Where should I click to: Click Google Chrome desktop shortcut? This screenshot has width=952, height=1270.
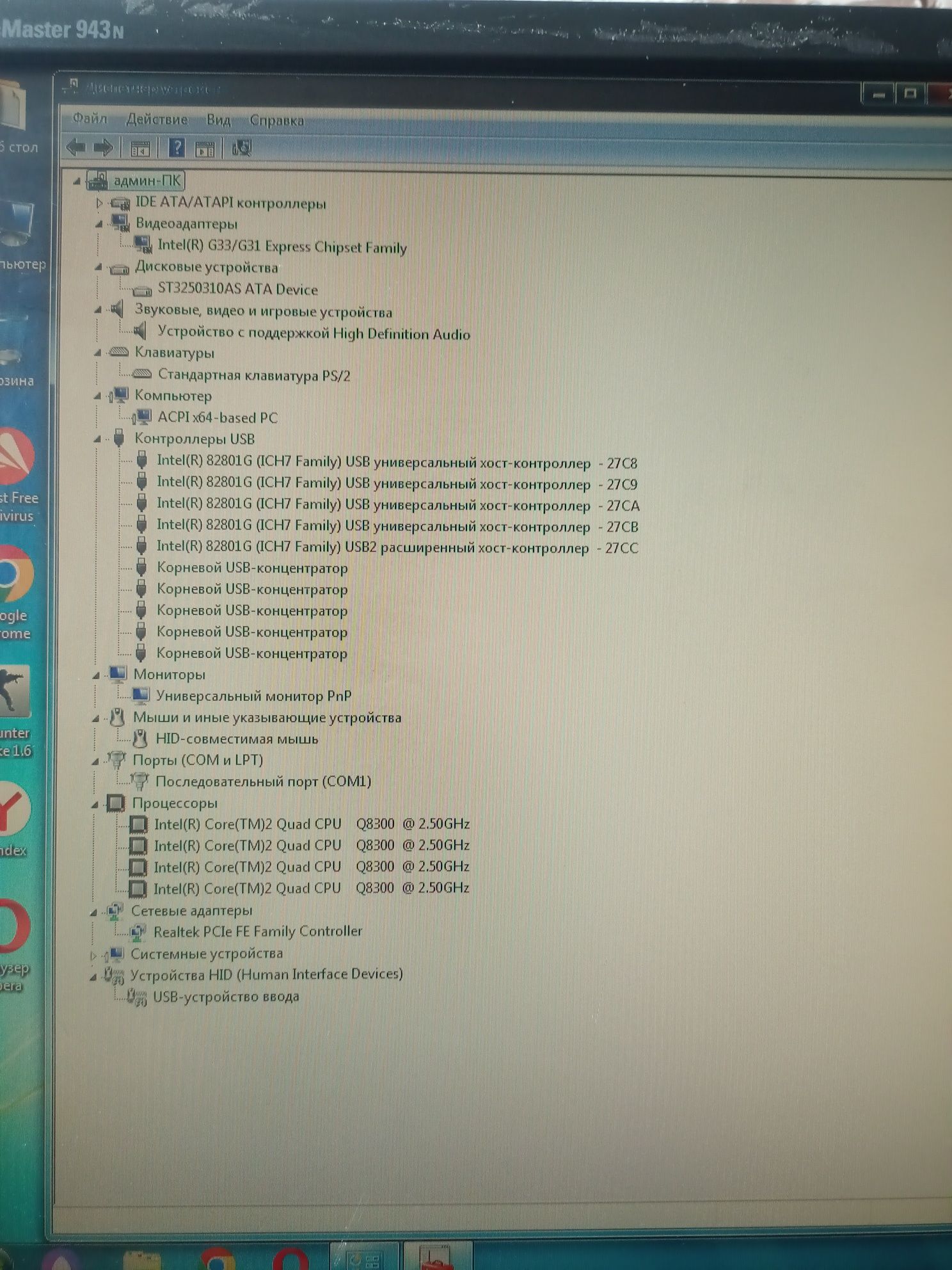pyautogui.click(x=15, y=592)
